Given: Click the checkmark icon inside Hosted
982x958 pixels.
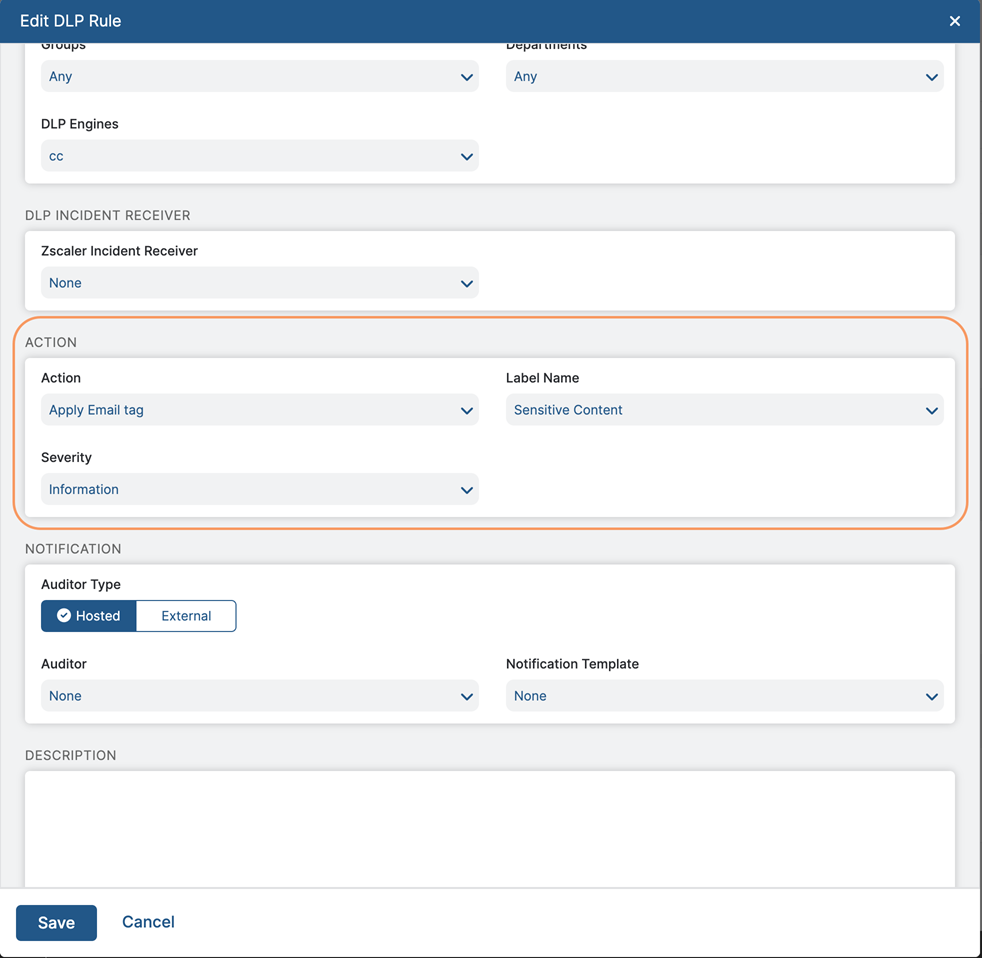Looking at the screenshot, I should [x=65, y=615].
